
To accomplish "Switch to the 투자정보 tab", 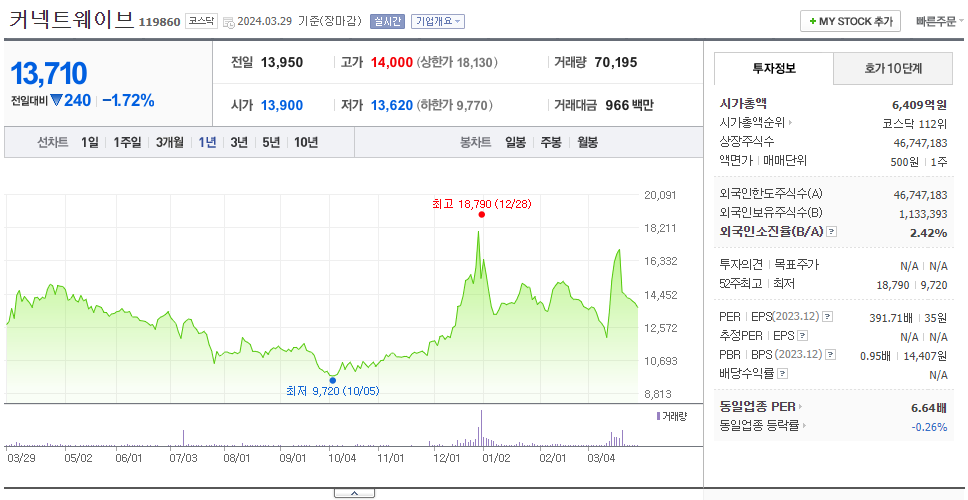I will click(x=774, y=69).
